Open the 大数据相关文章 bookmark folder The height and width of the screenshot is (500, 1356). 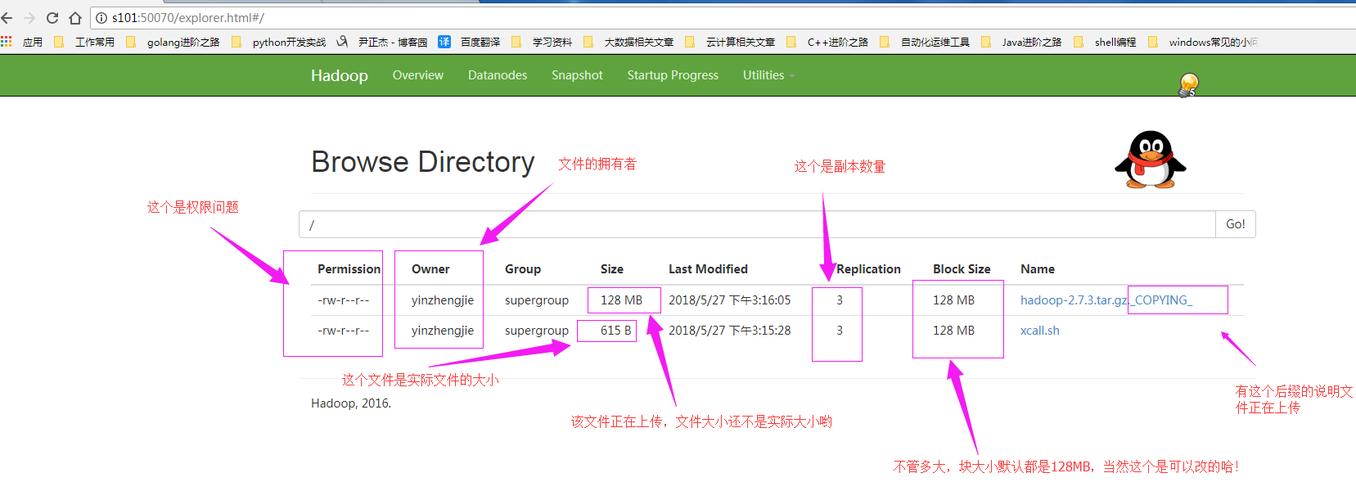click(x=629, y=42)
